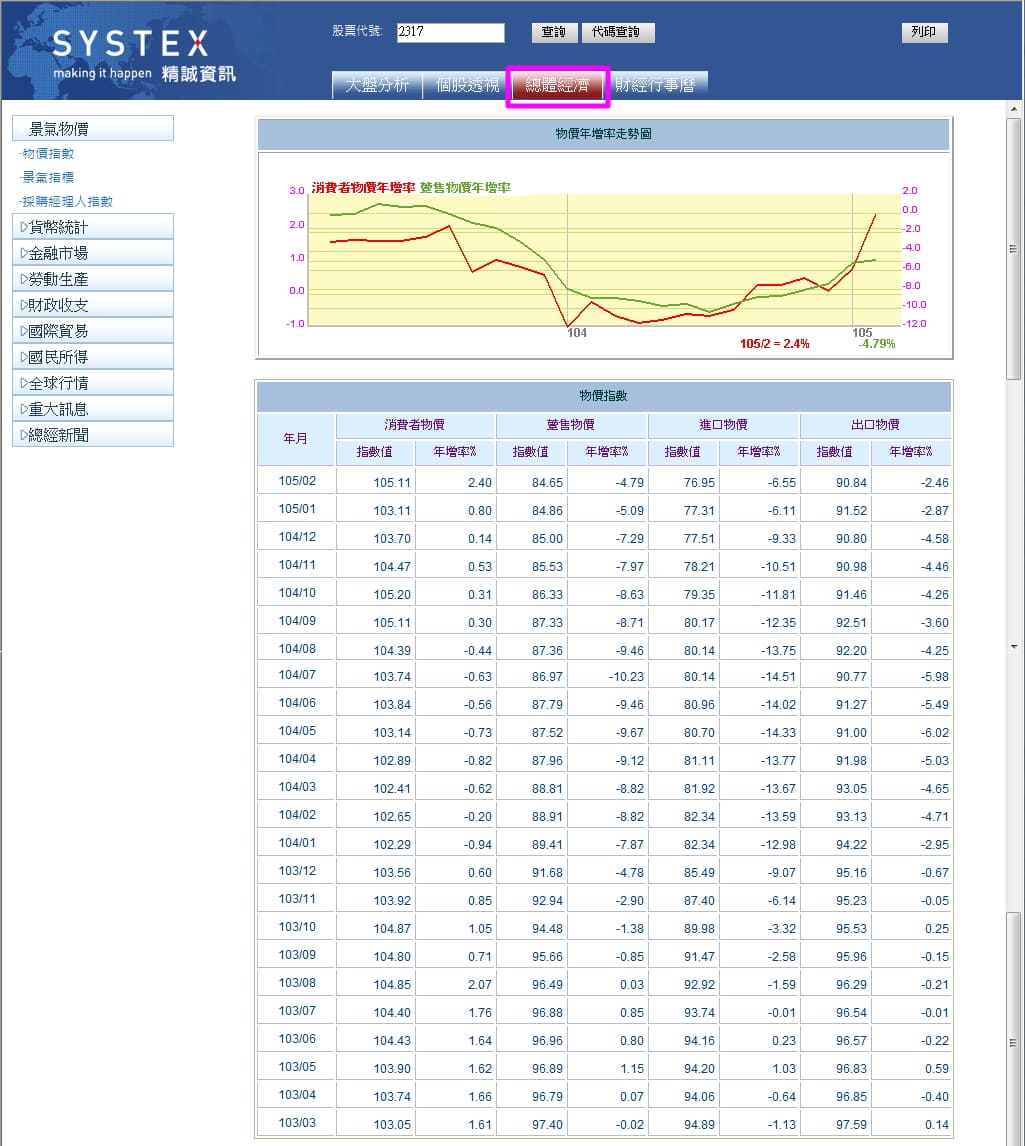The height and width of the screenshot is (1146, 1025).
Task: Click the scrollbar up arrow
Action: pyautogui.click(x=1014, y=108)
